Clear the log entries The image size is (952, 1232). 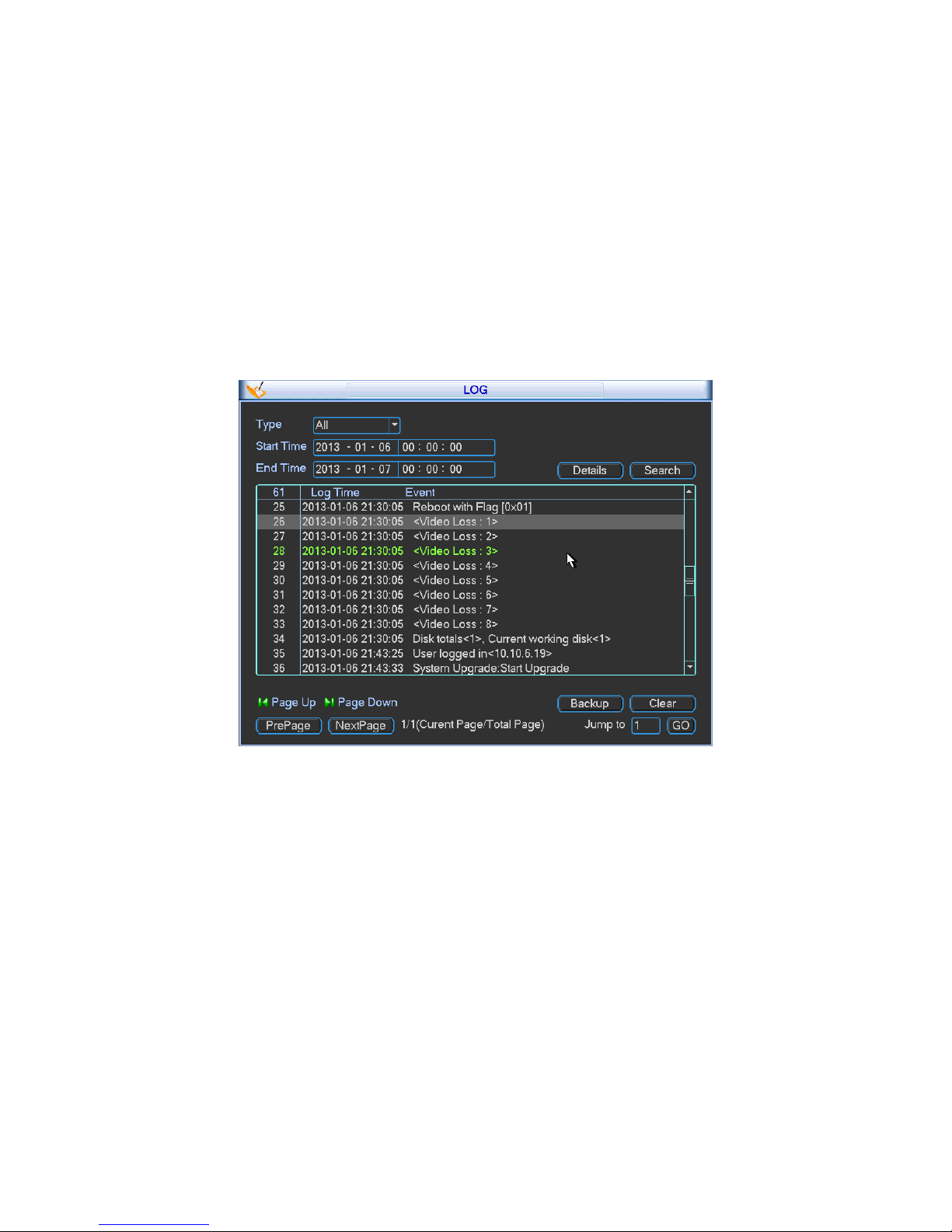(662, 703)
